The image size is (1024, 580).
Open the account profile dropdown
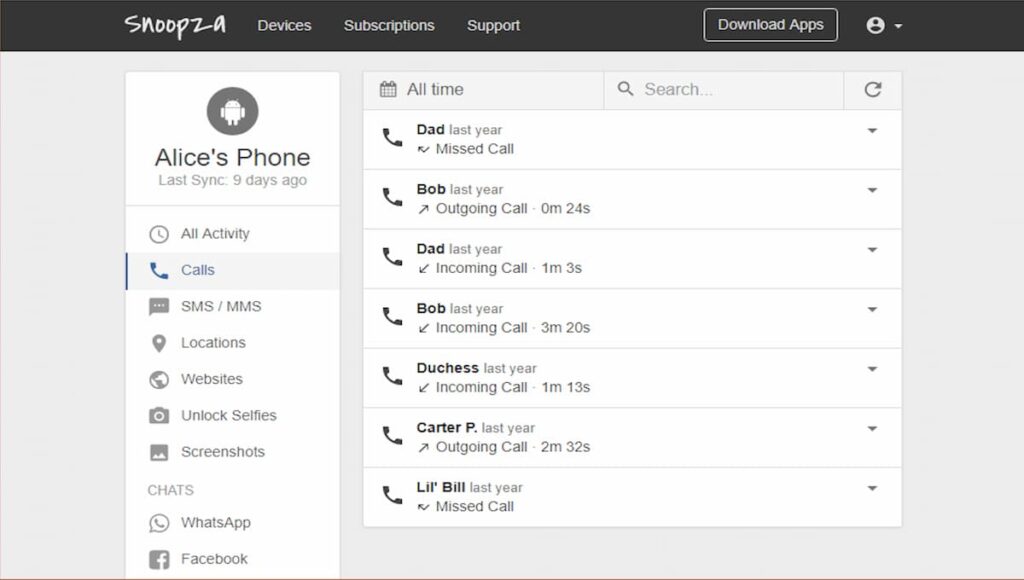(884, 25)
